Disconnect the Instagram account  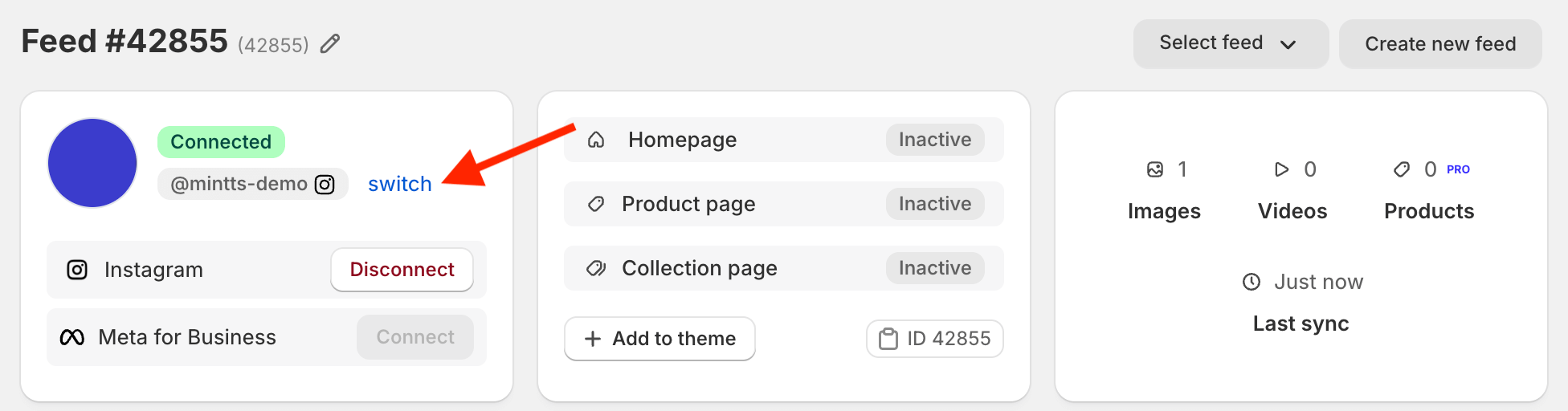[402, 270]
